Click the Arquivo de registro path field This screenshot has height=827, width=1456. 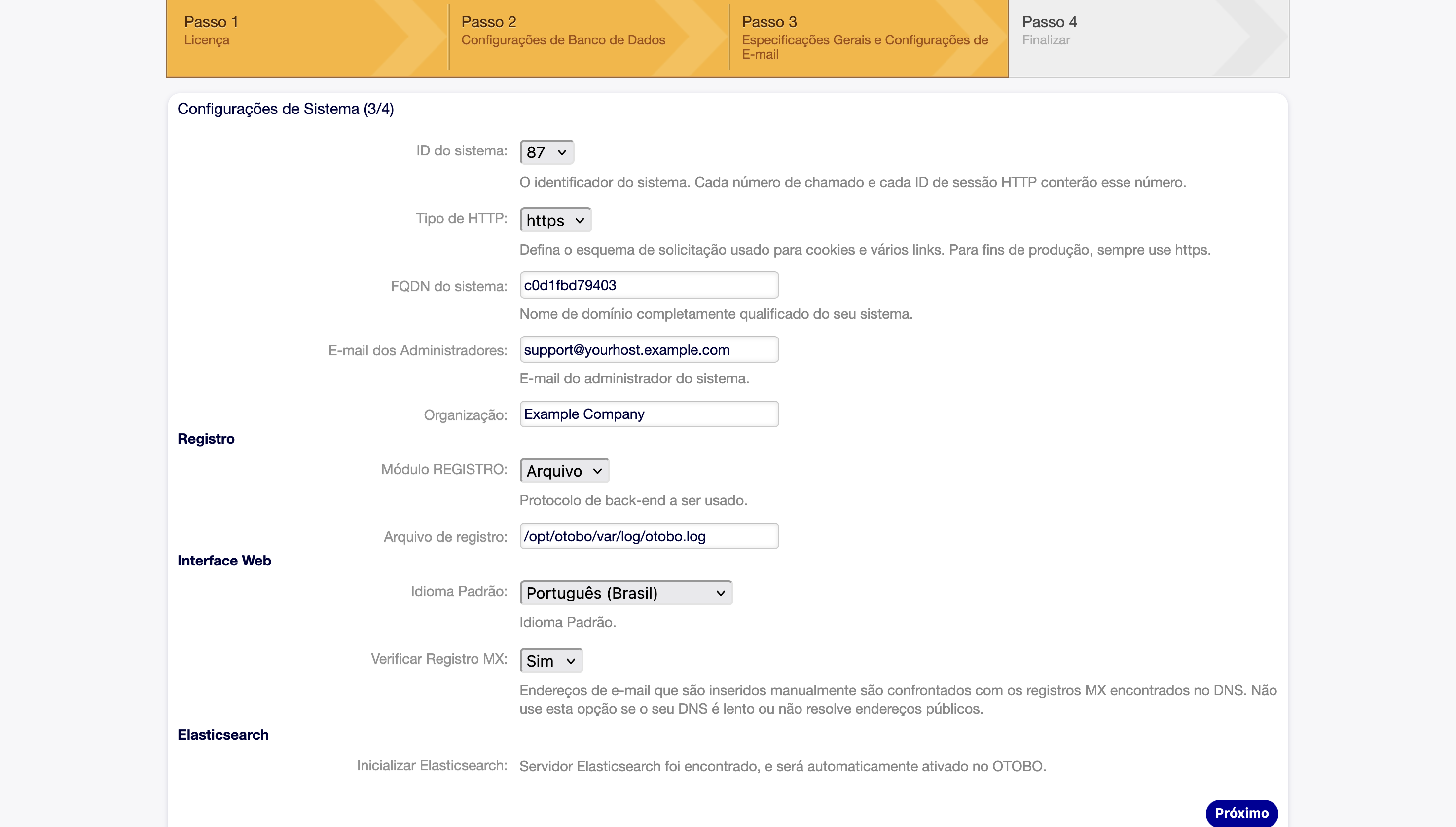[648, 536]
